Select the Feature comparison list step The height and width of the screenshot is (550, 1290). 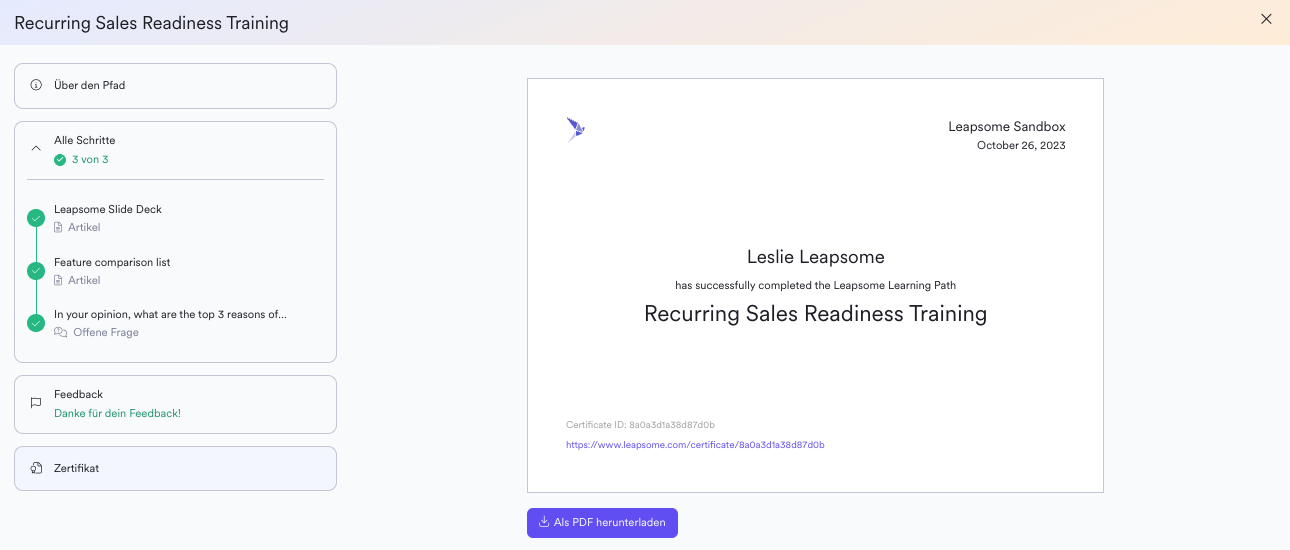tap(112, 263)
